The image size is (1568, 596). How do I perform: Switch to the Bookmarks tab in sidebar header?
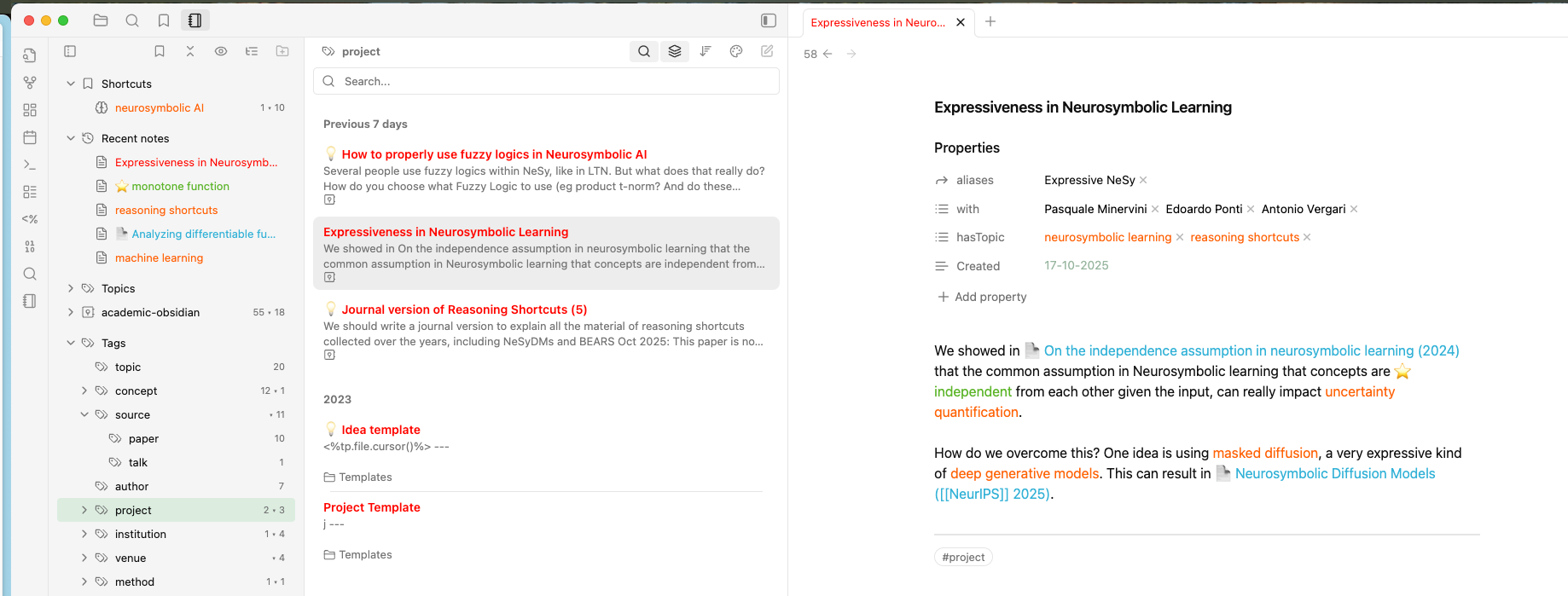[x=164, y=20]
